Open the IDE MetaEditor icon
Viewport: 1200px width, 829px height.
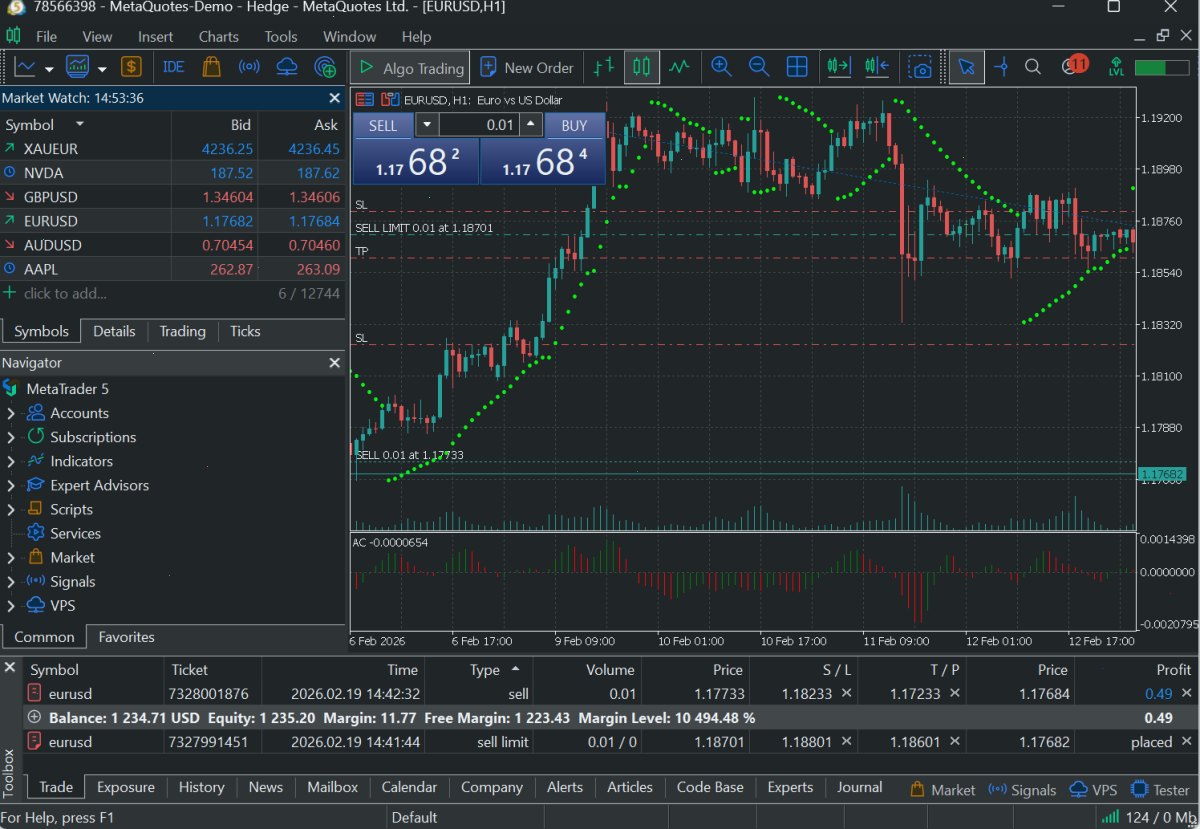[173, 67]
